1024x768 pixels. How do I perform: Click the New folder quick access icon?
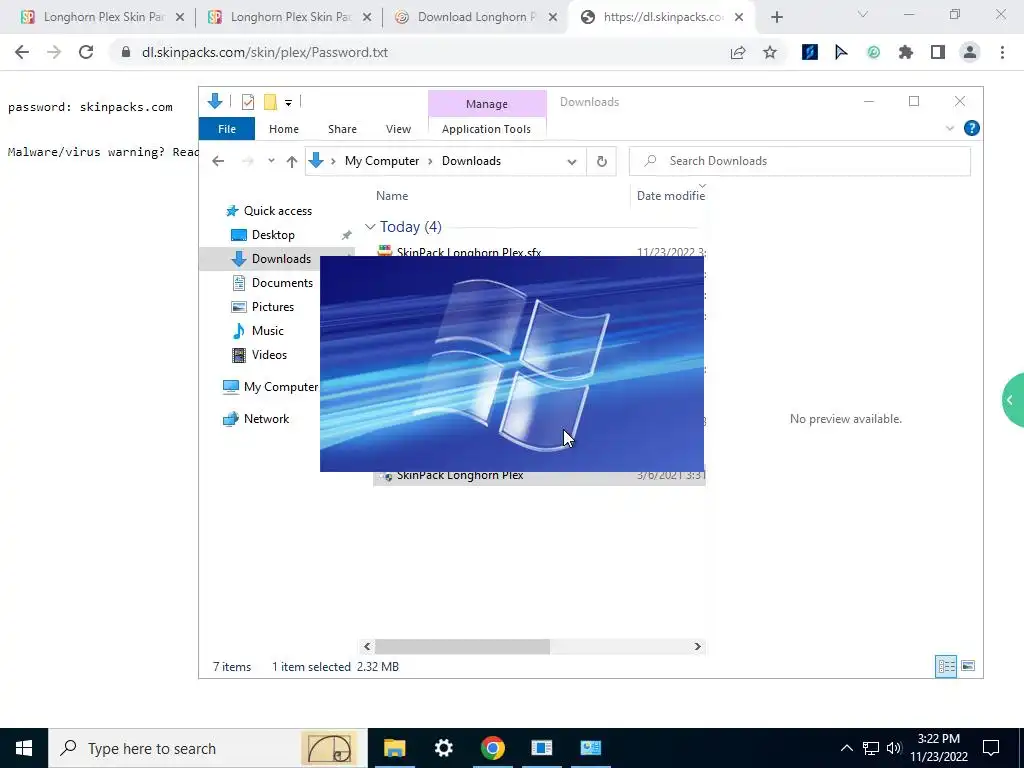(x=270, y=102)
